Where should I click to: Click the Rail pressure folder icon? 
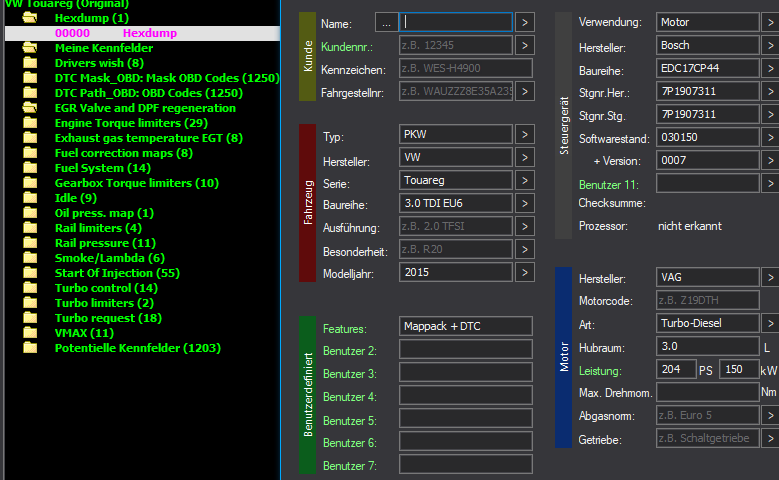pos(30,242)
